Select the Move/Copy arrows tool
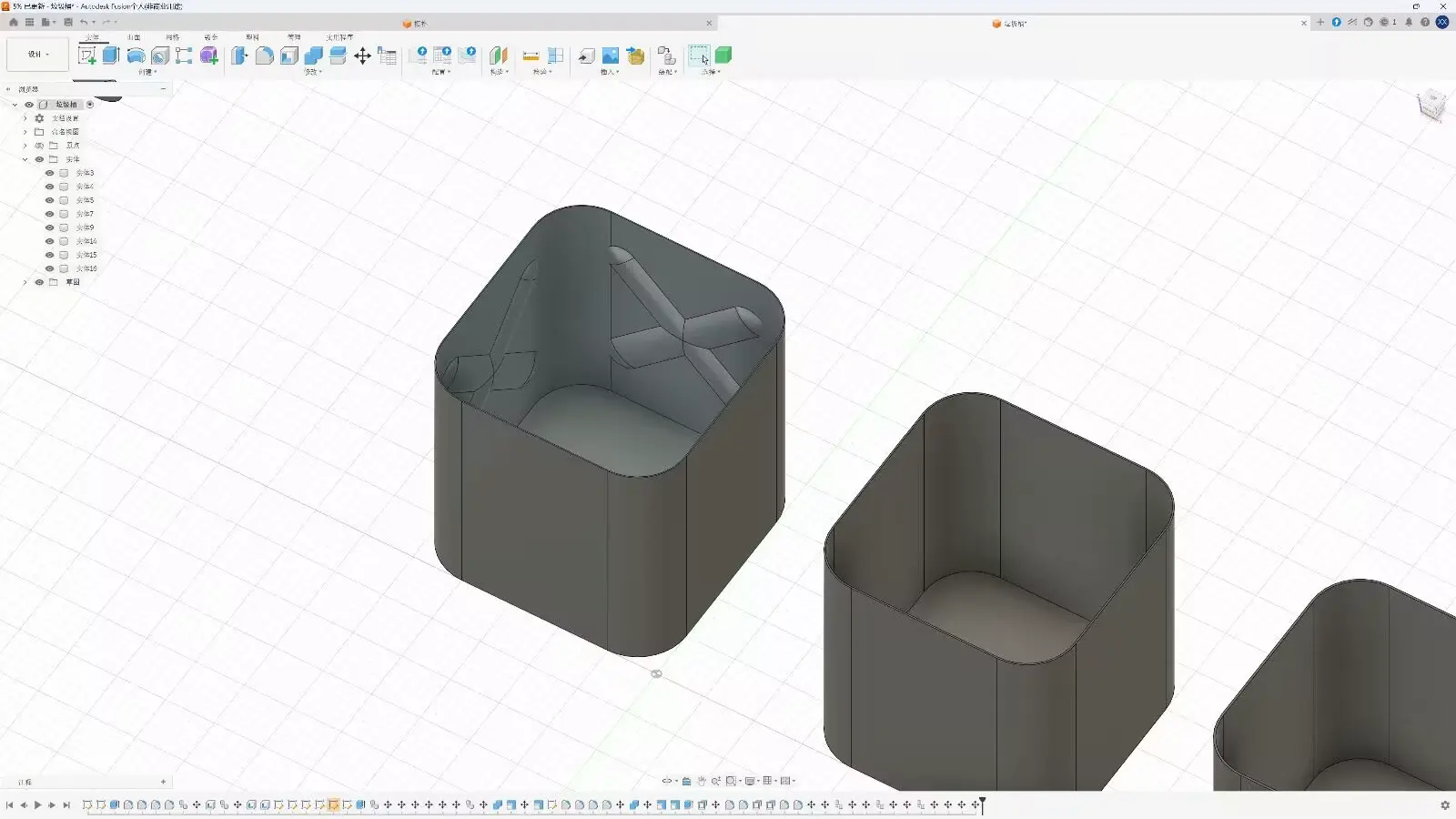Screen dimensions: 1456x819 [362, 56]
